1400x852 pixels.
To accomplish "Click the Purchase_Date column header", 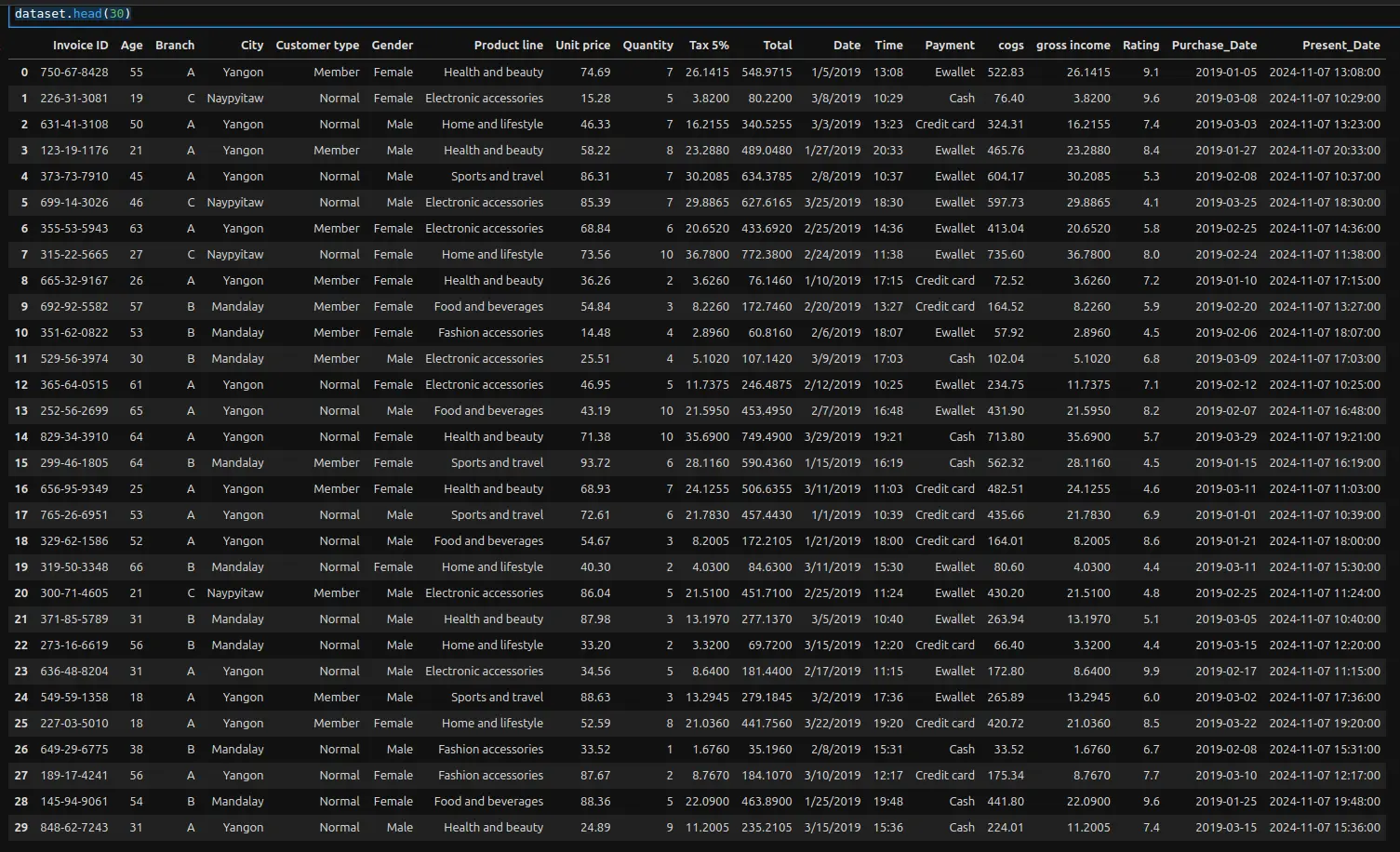I will pos(1214,45).
